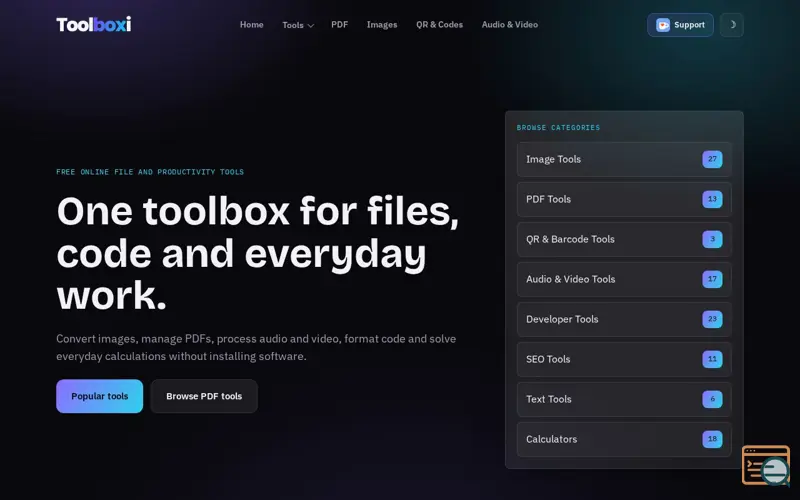The height and width of the screenshot is (500, 800).
Task: Open QR & Barcode Tools category
Action: click(624, 239)
